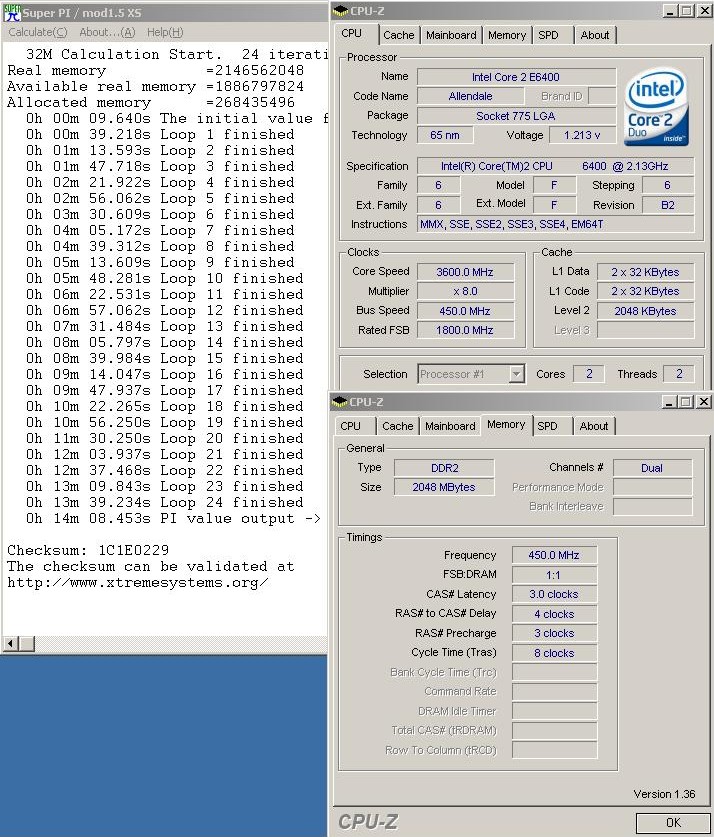Click the memory Frequency value '450.0 MHz'
714x837 pixels.
click(x=554, y=555)
